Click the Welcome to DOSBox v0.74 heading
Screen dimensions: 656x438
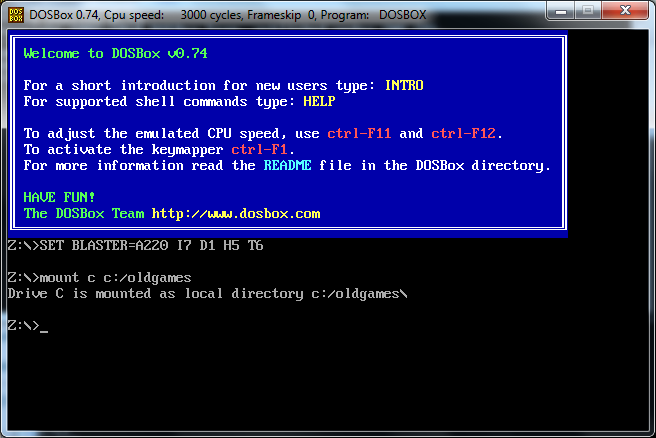[115, 54]
